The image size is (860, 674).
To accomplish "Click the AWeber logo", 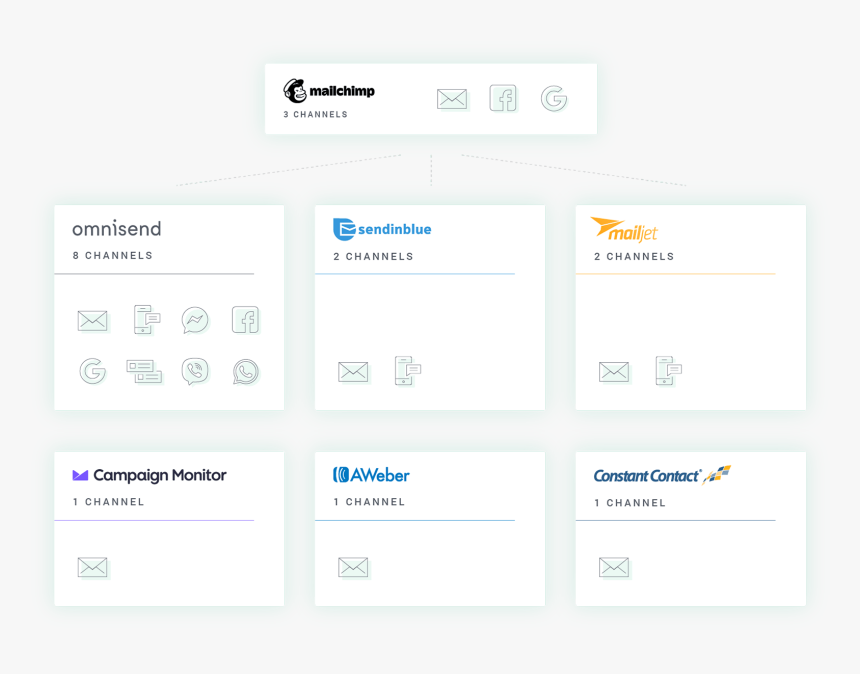I will pyautogui.click(x=371, y=475).
